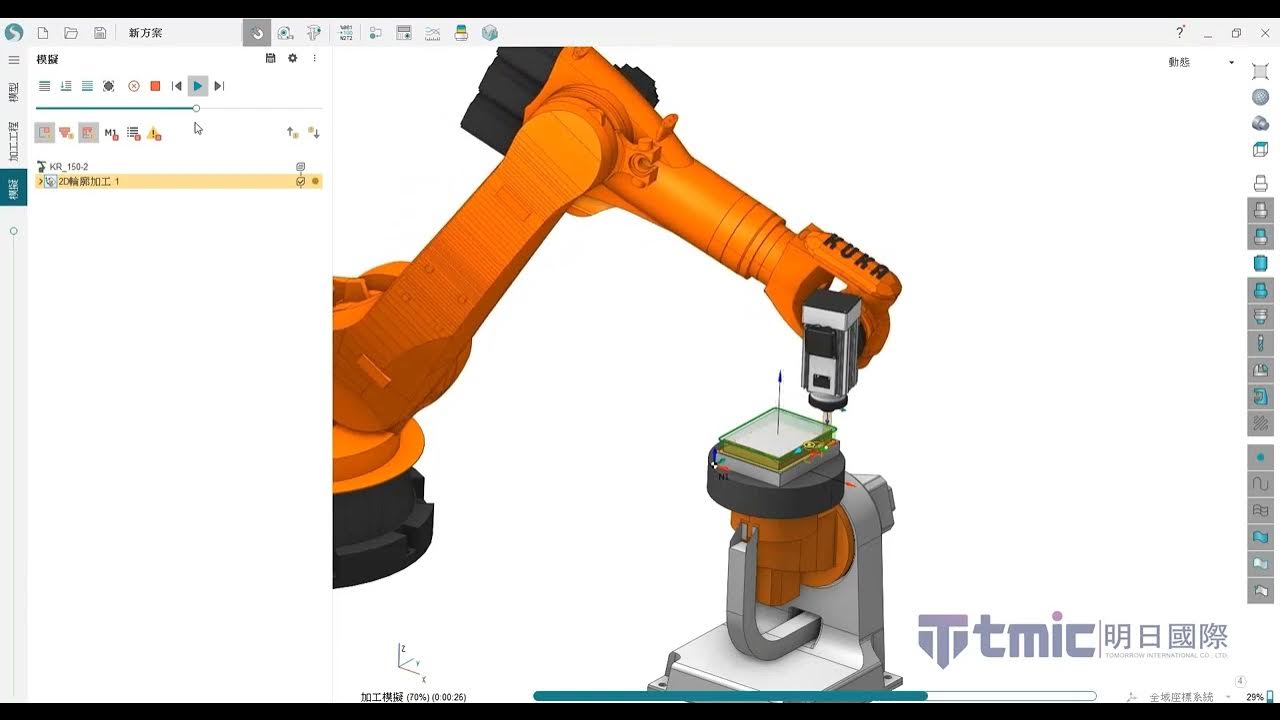Toggle the completion checkbox on 2D輪廓加工 1
Image resolution: width=1280 pixels, height=720 pixels.
[x=301, y=182]
